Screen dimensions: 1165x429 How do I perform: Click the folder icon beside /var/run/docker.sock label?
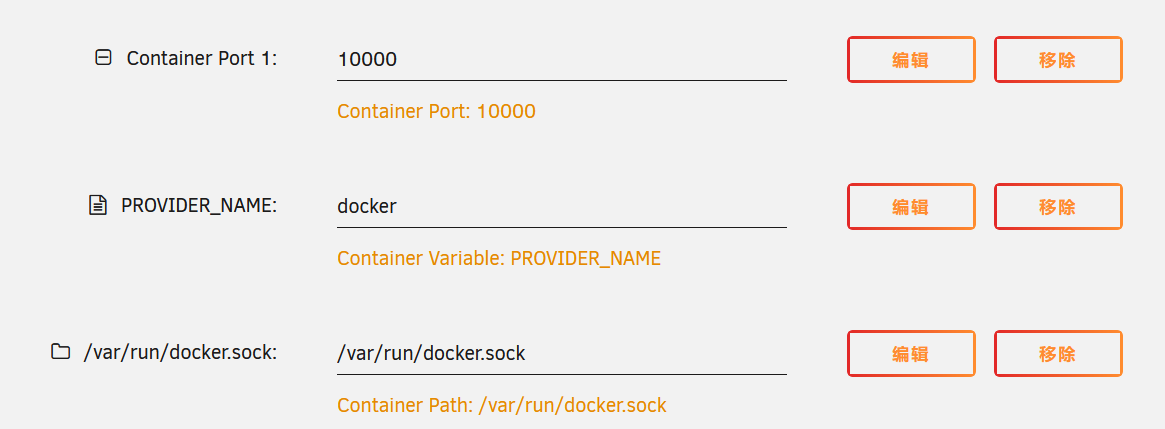[x=60, y=351]
